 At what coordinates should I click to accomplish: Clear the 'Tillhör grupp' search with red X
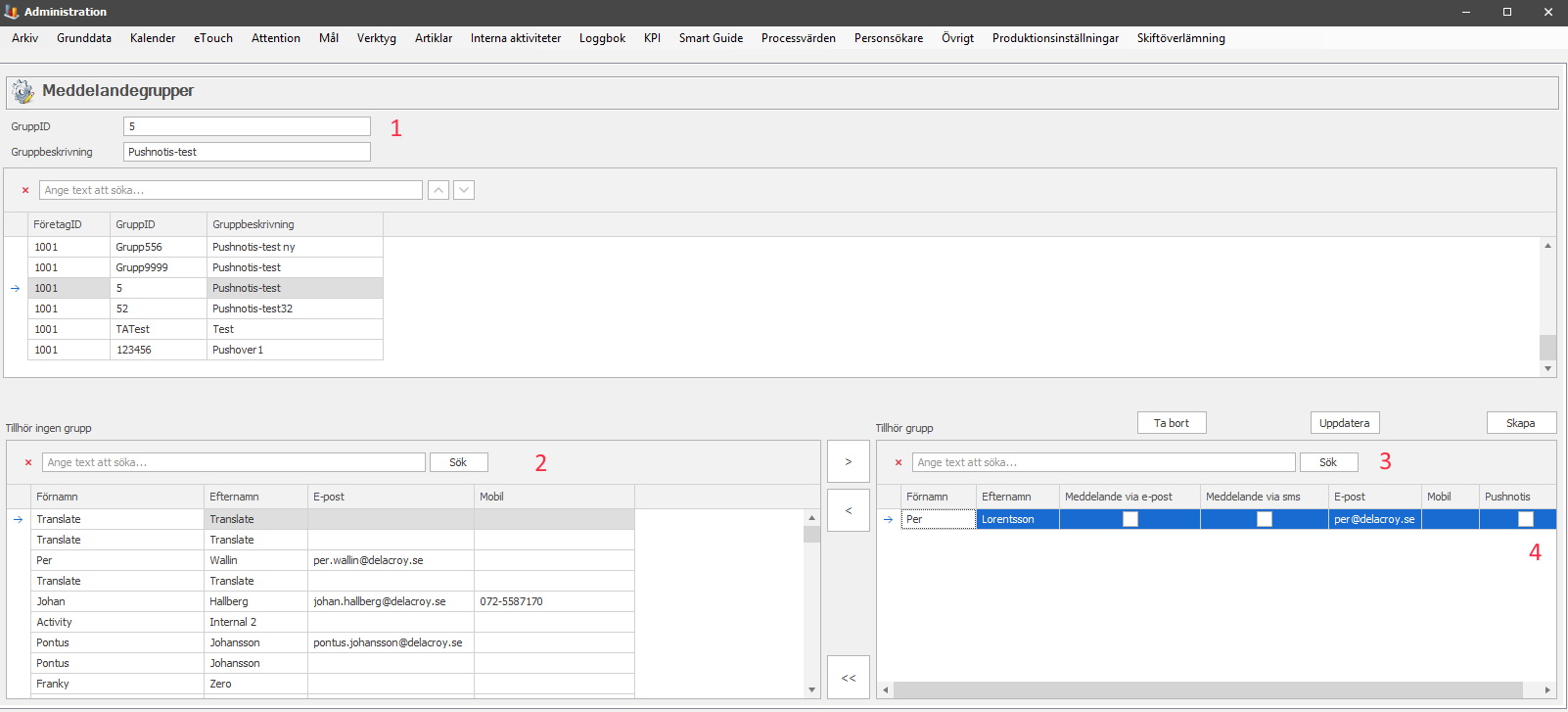[x=899, y=462]
